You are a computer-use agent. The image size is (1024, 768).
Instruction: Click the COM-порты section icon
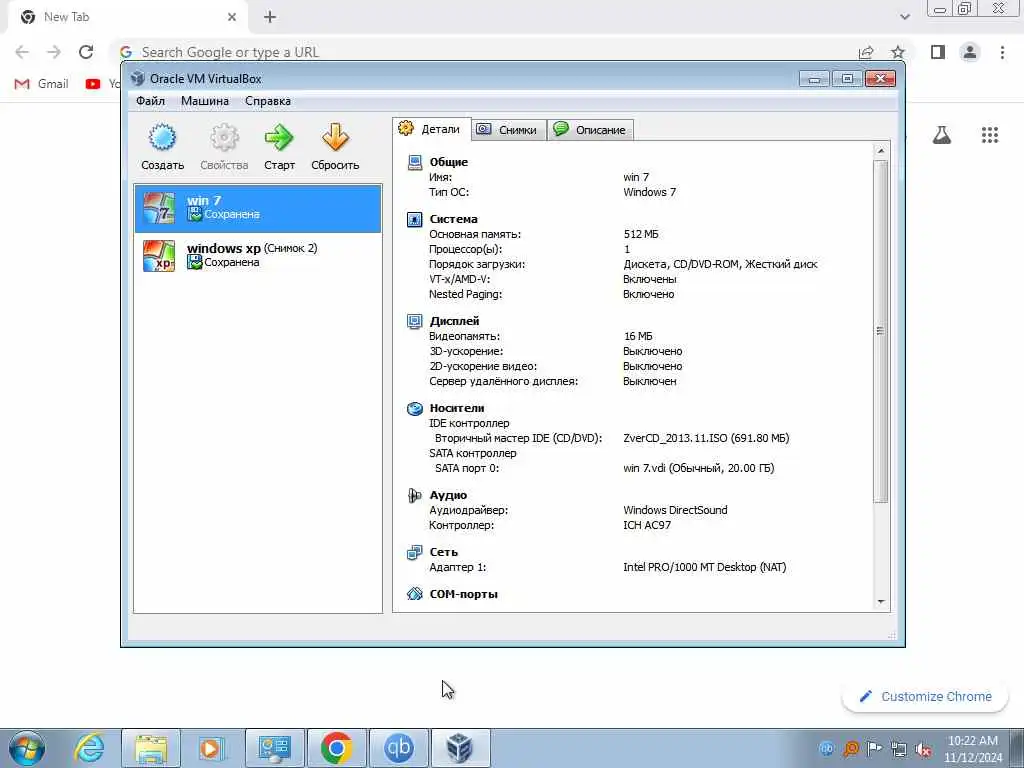coord(415,594)
